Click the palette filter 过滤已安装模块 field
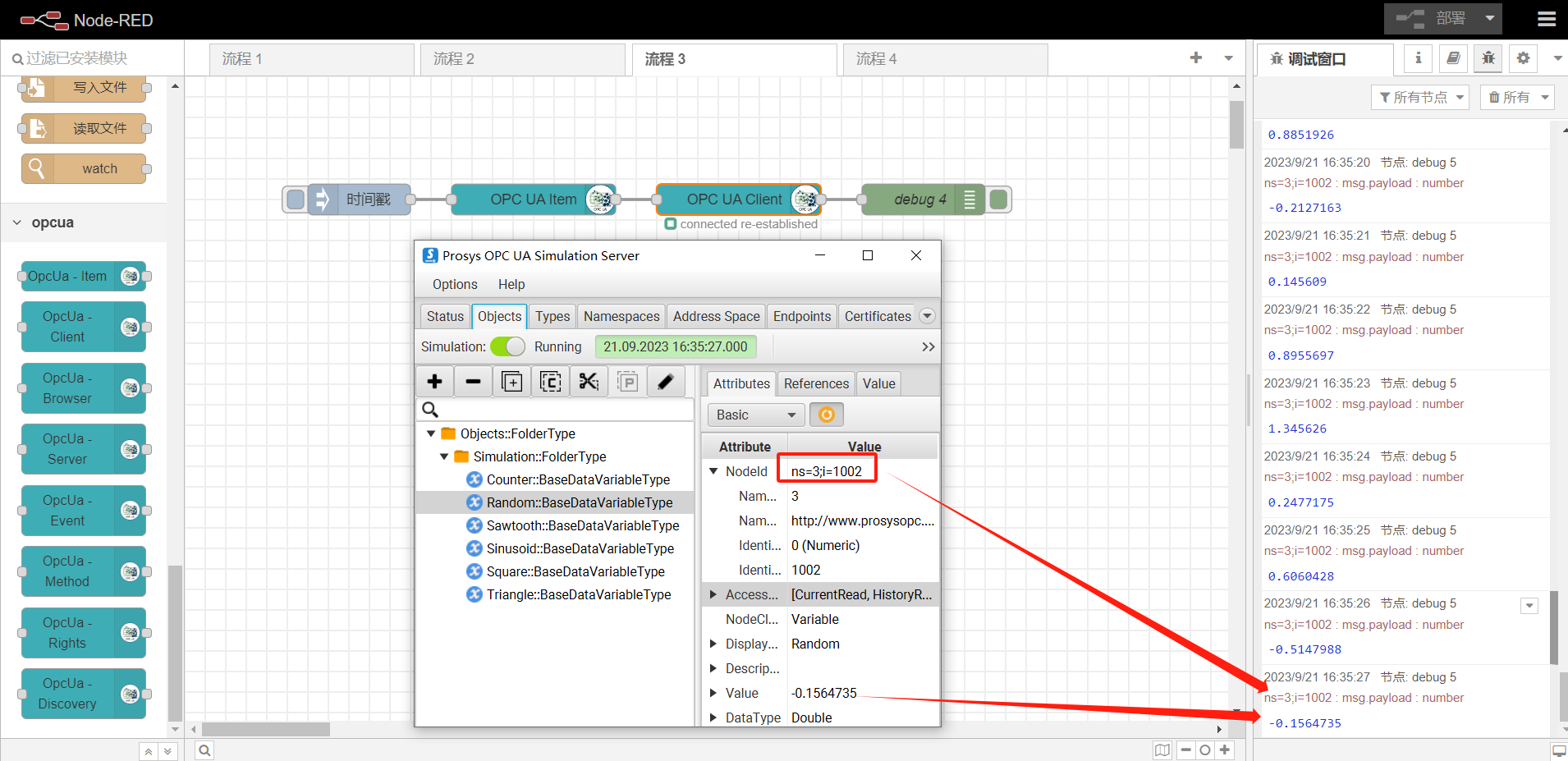Image resolution: width=1568 pixels, height=761 pixels. (x=92, y=58)
